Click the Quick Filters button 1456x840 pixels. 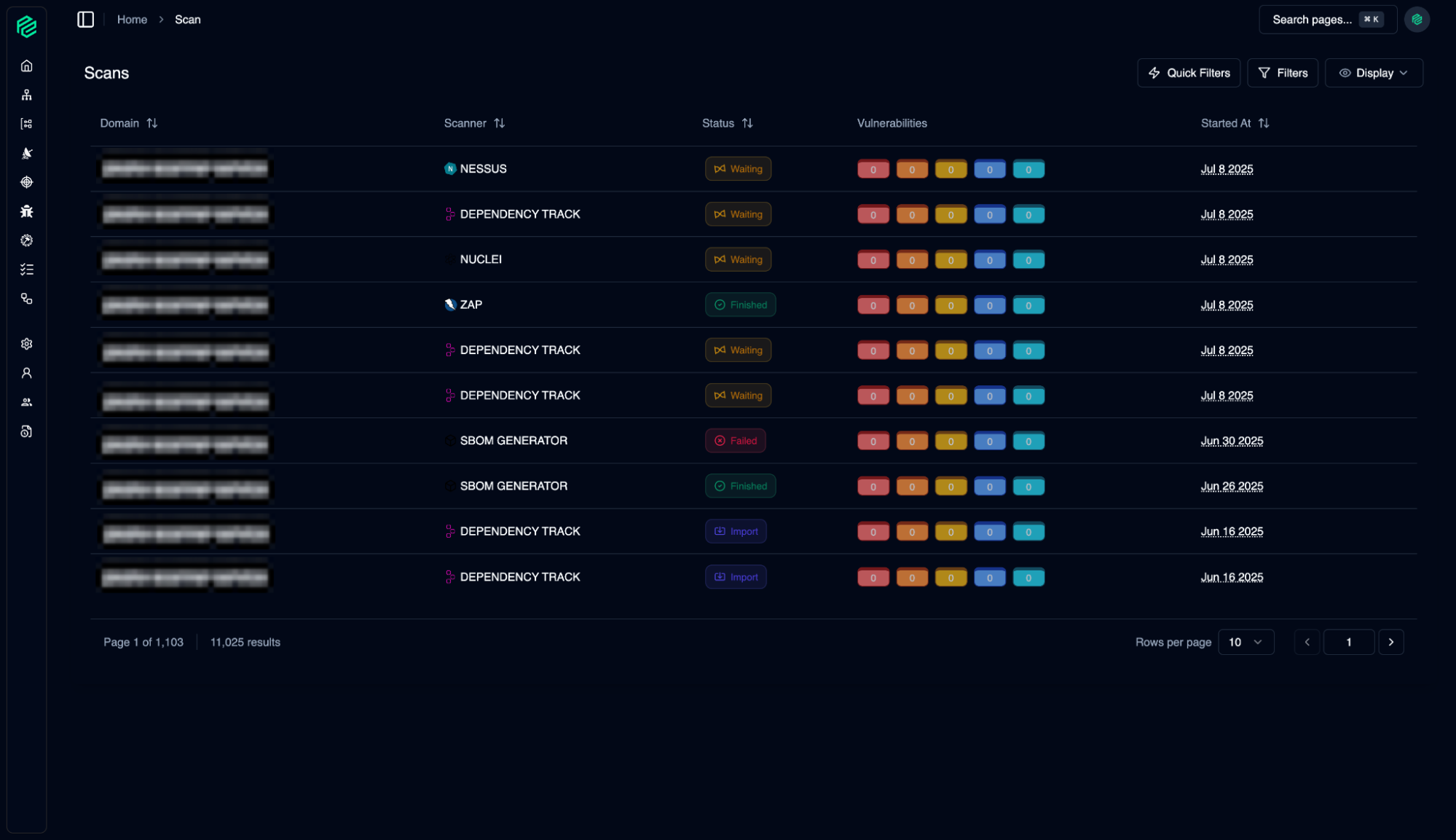pos(1188,73)
